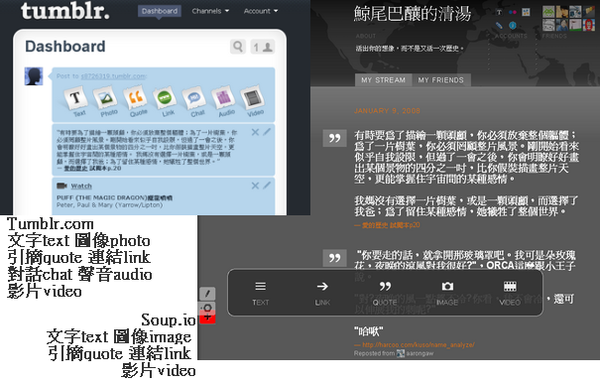Expand the Channels dropdown menu

click(x=210, y=11)
